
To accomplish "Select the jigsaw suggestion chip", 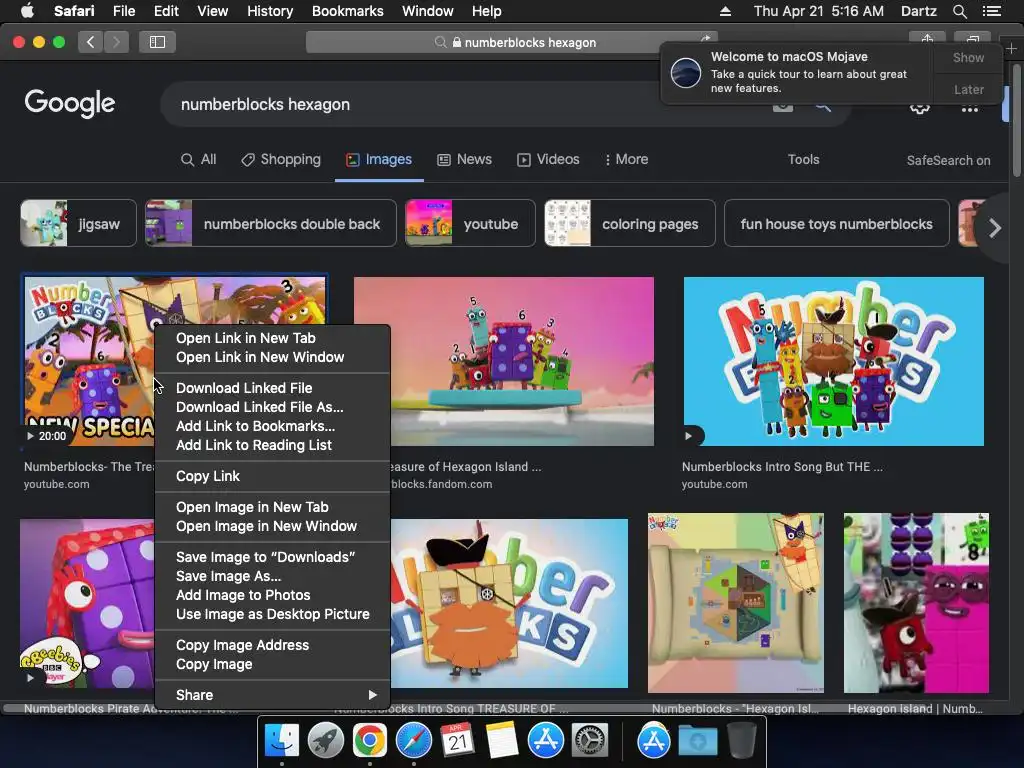I will point(78,223).
